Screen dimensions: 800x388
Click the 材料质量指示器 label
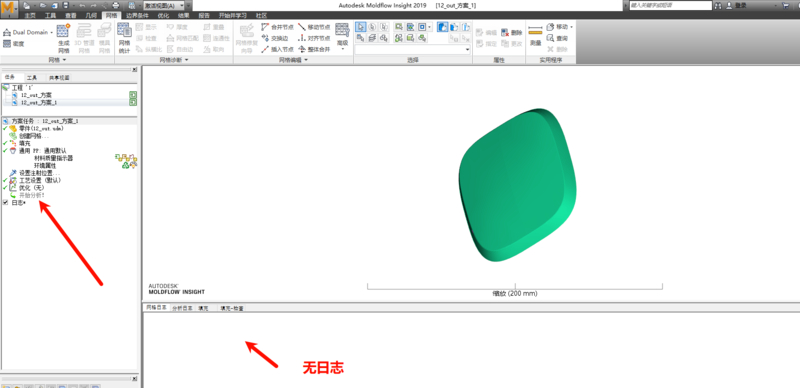coord(53,158)
